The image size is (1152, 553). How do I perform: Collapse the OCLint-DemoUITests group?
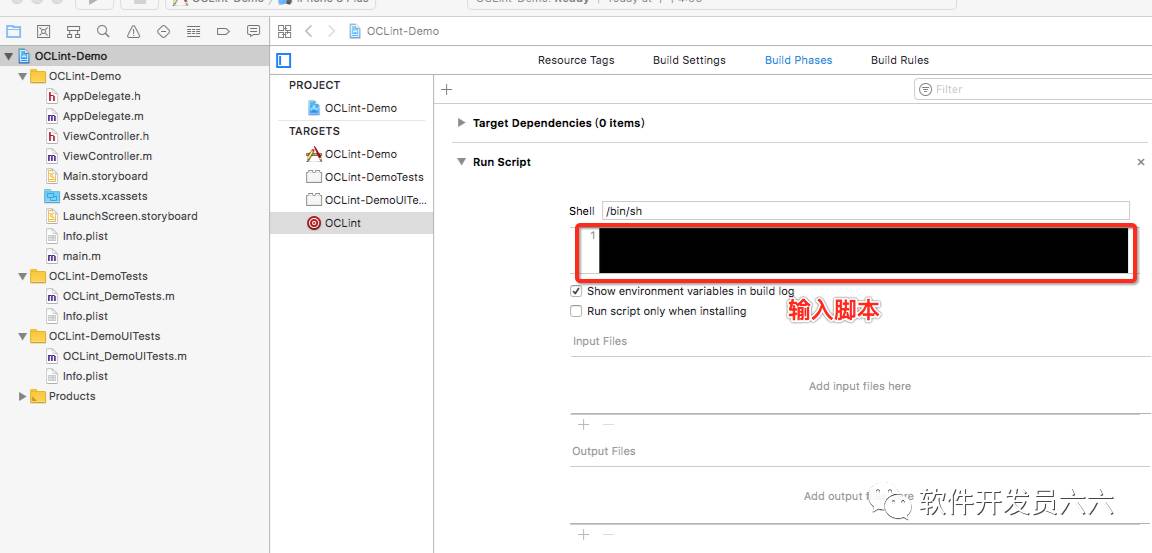22,336
